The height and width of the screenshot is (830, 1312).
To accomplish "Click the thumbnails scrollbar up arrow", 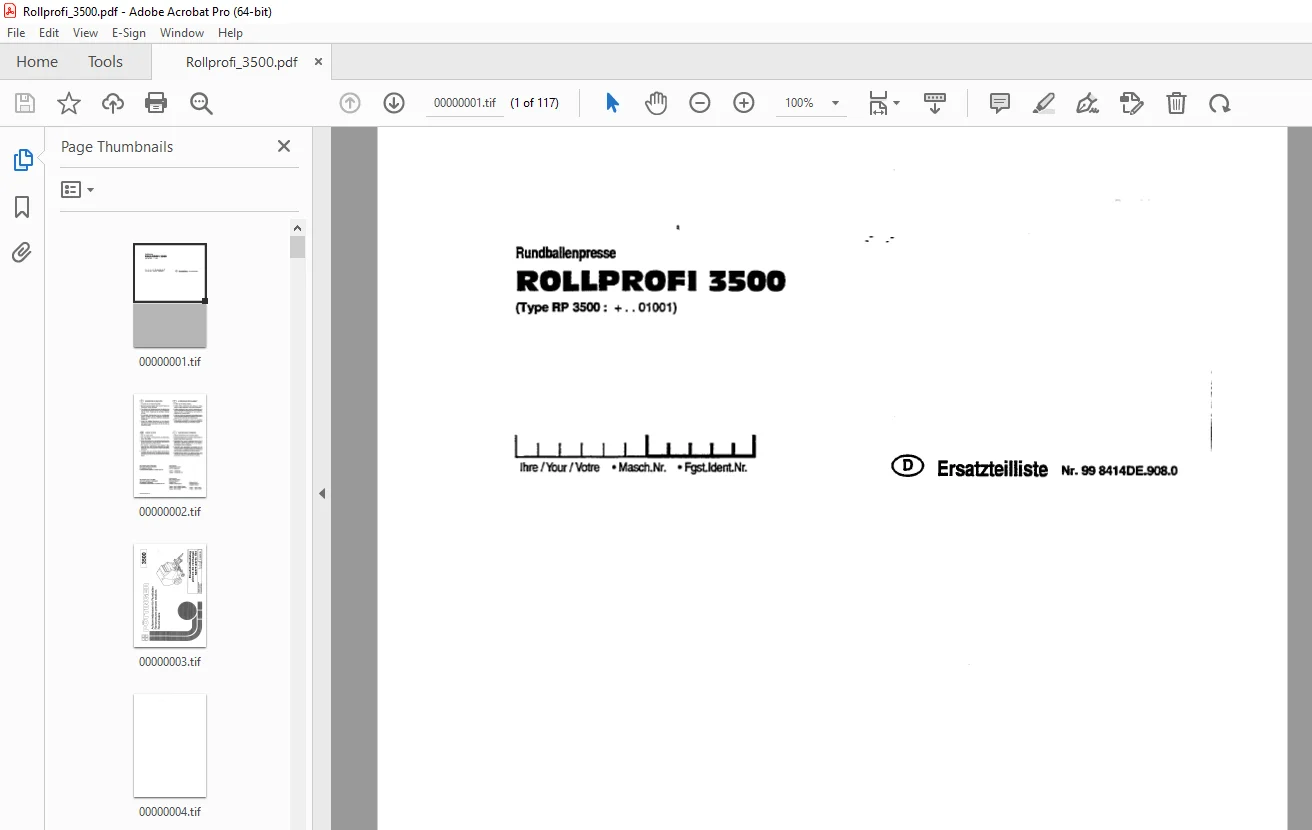I will coord(298,227).
